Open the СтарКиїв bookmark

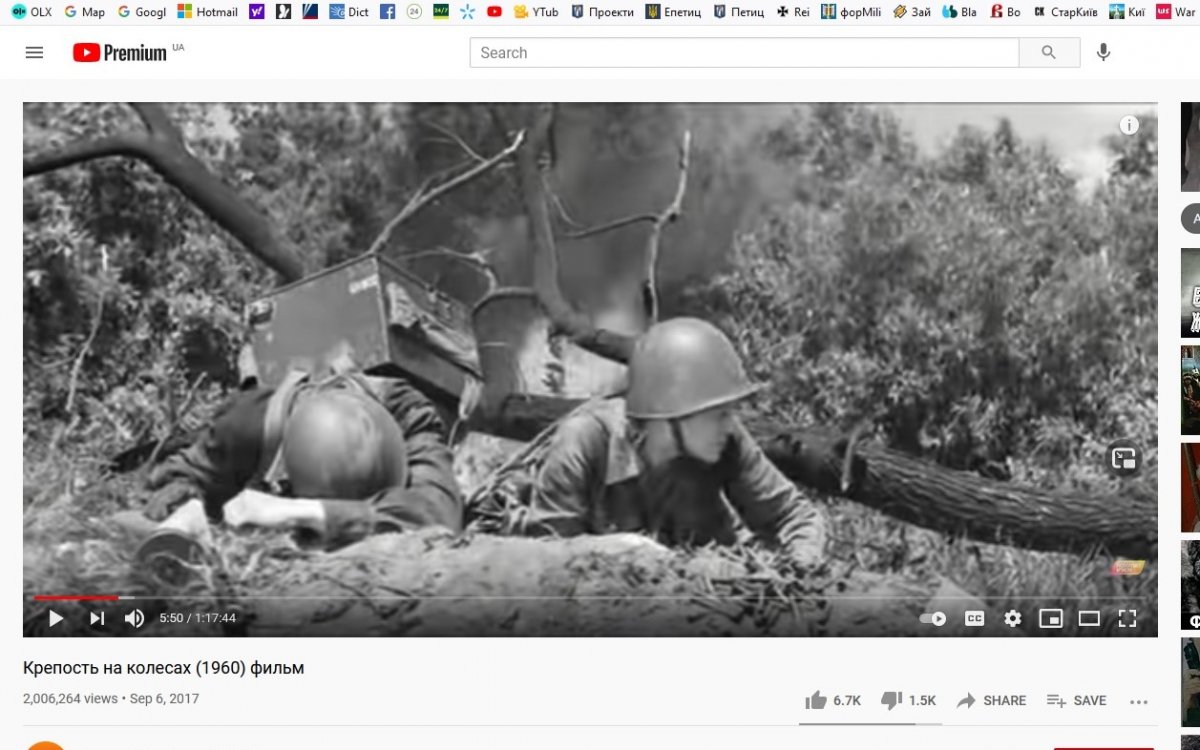(x=1065, y=12)
